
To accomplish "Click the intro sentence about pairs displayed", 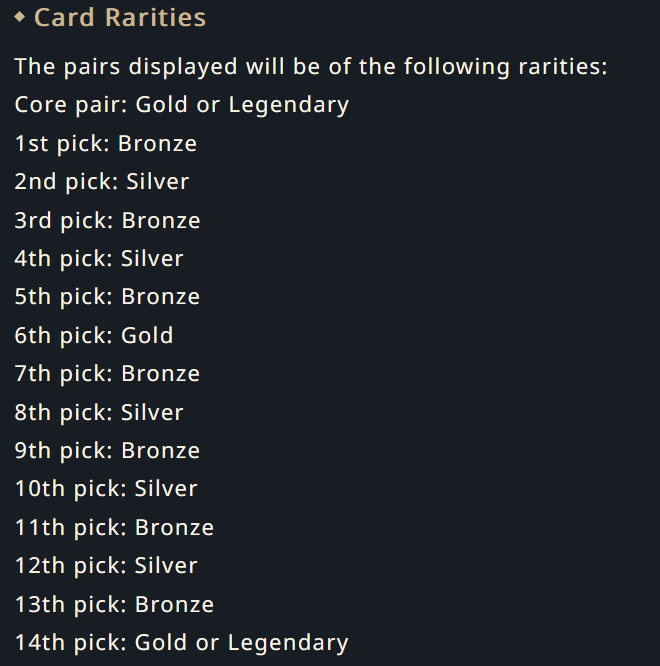I will (x=311, y=67).
